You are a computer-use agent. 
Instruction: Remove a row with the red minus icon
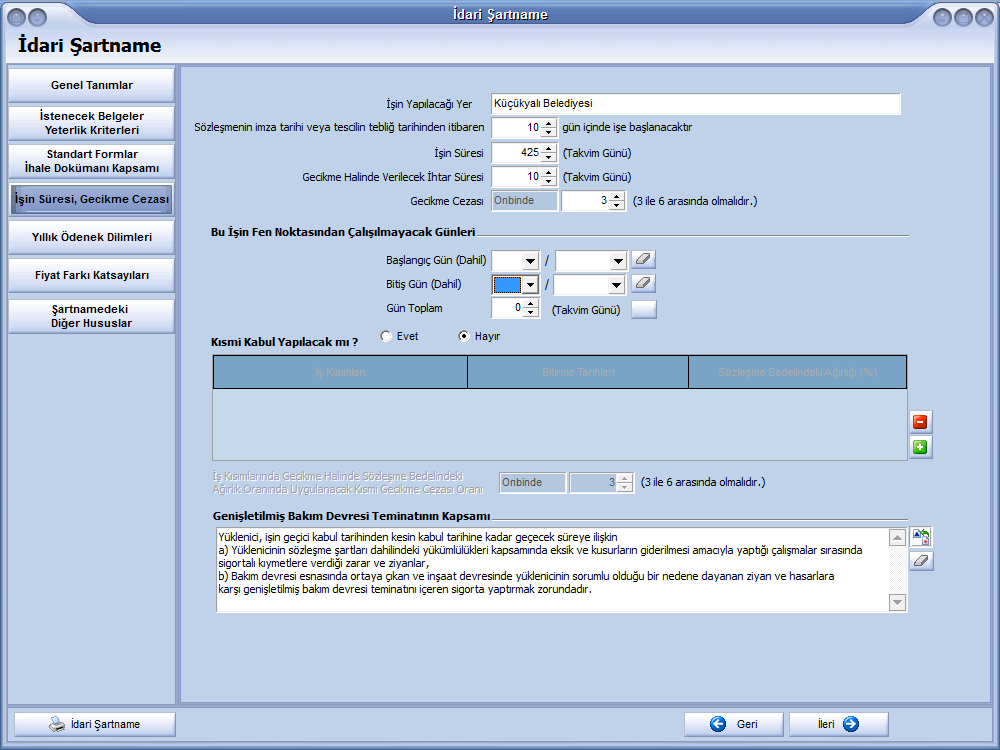(x=921, y=422)
